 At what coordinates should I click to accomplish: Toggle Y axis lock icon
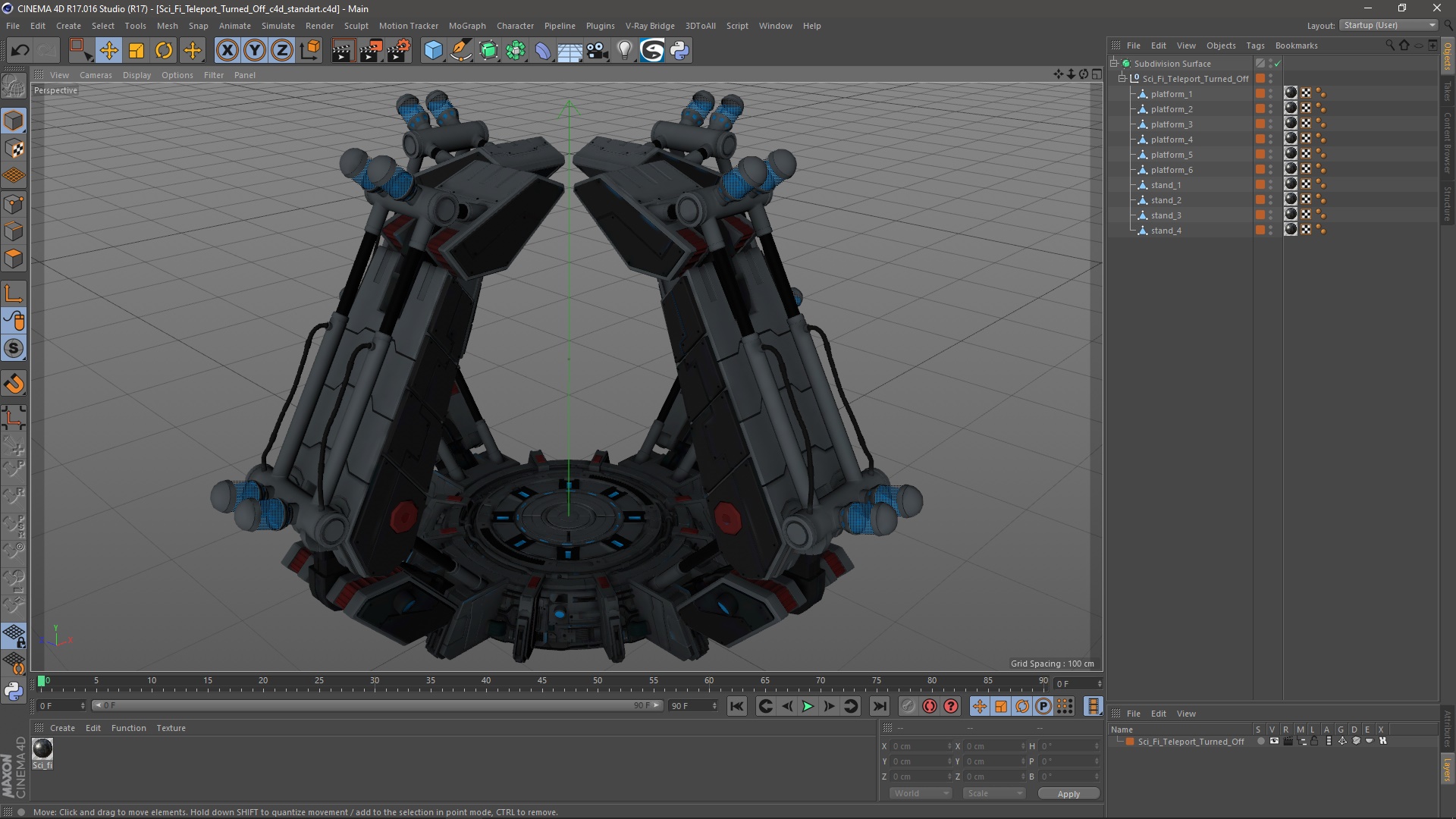pyautogui.click(x=255, y=50)
